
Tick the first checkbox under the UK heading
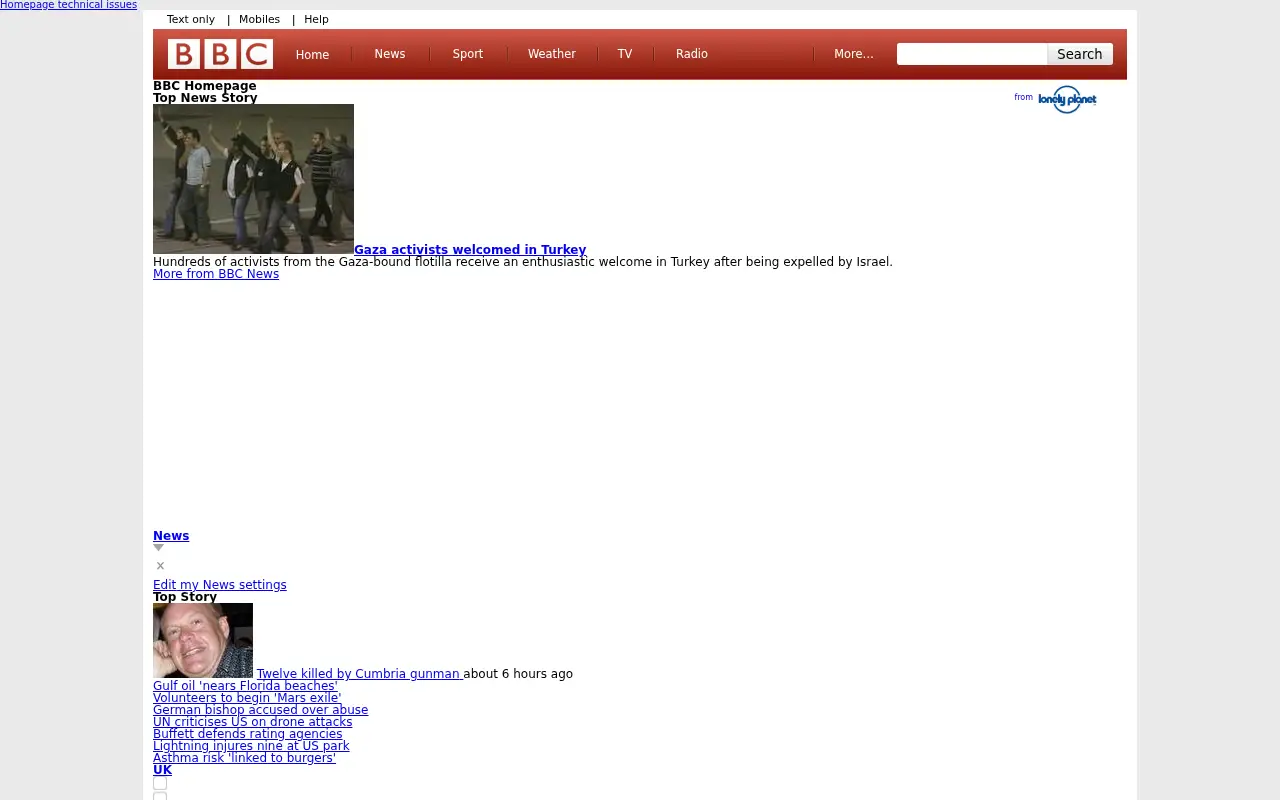160,783
